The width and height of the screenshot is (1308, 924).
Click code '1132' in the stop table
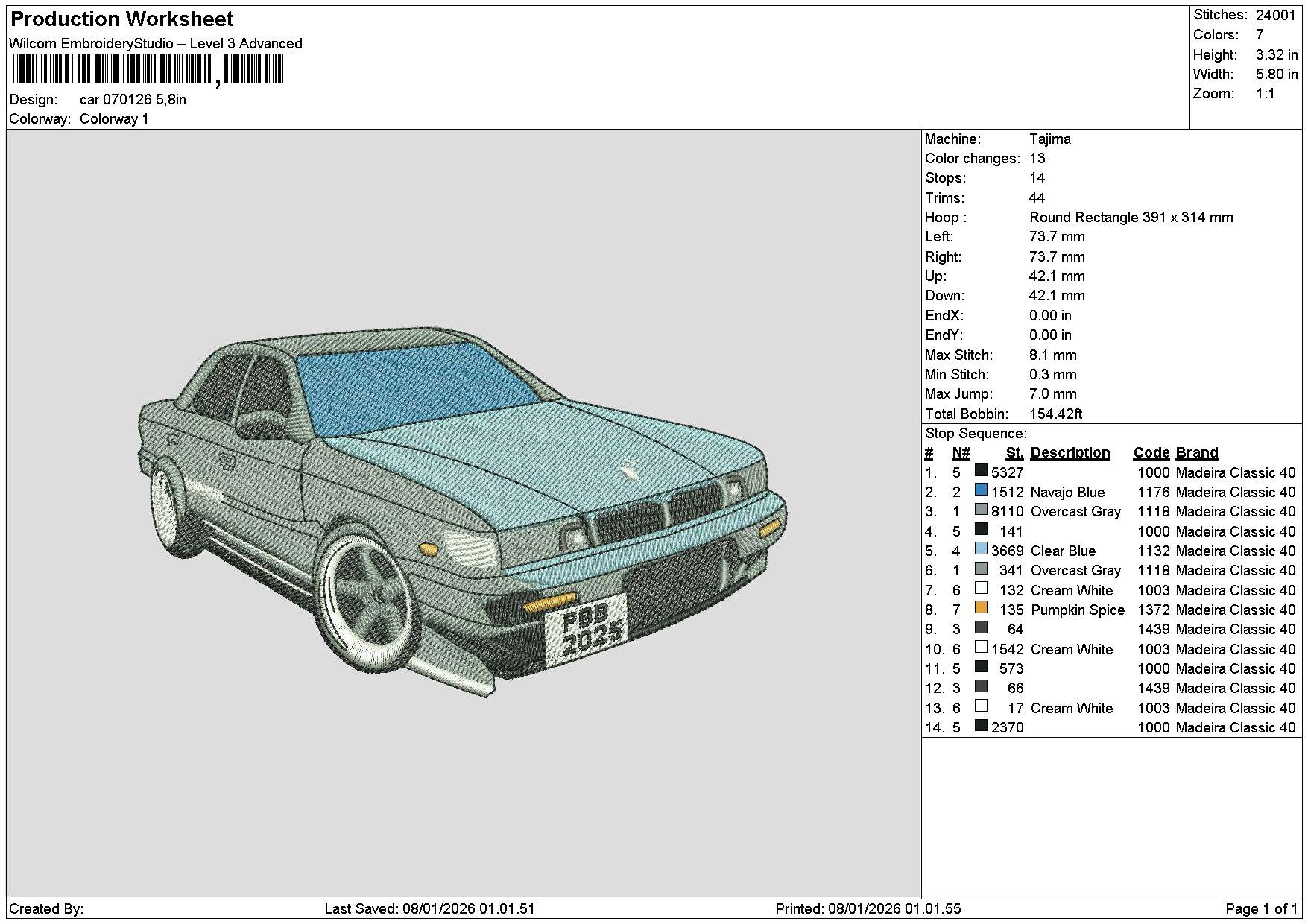pos(1154,551)
